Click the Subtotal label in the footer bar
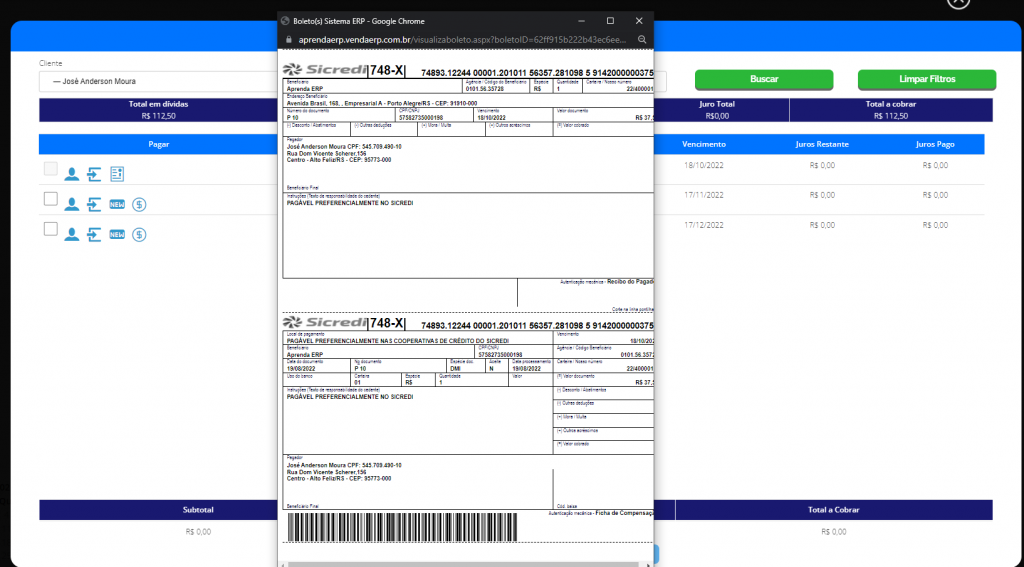The width and height of the screenshot is (1024, 567). [x=198, y=510]
